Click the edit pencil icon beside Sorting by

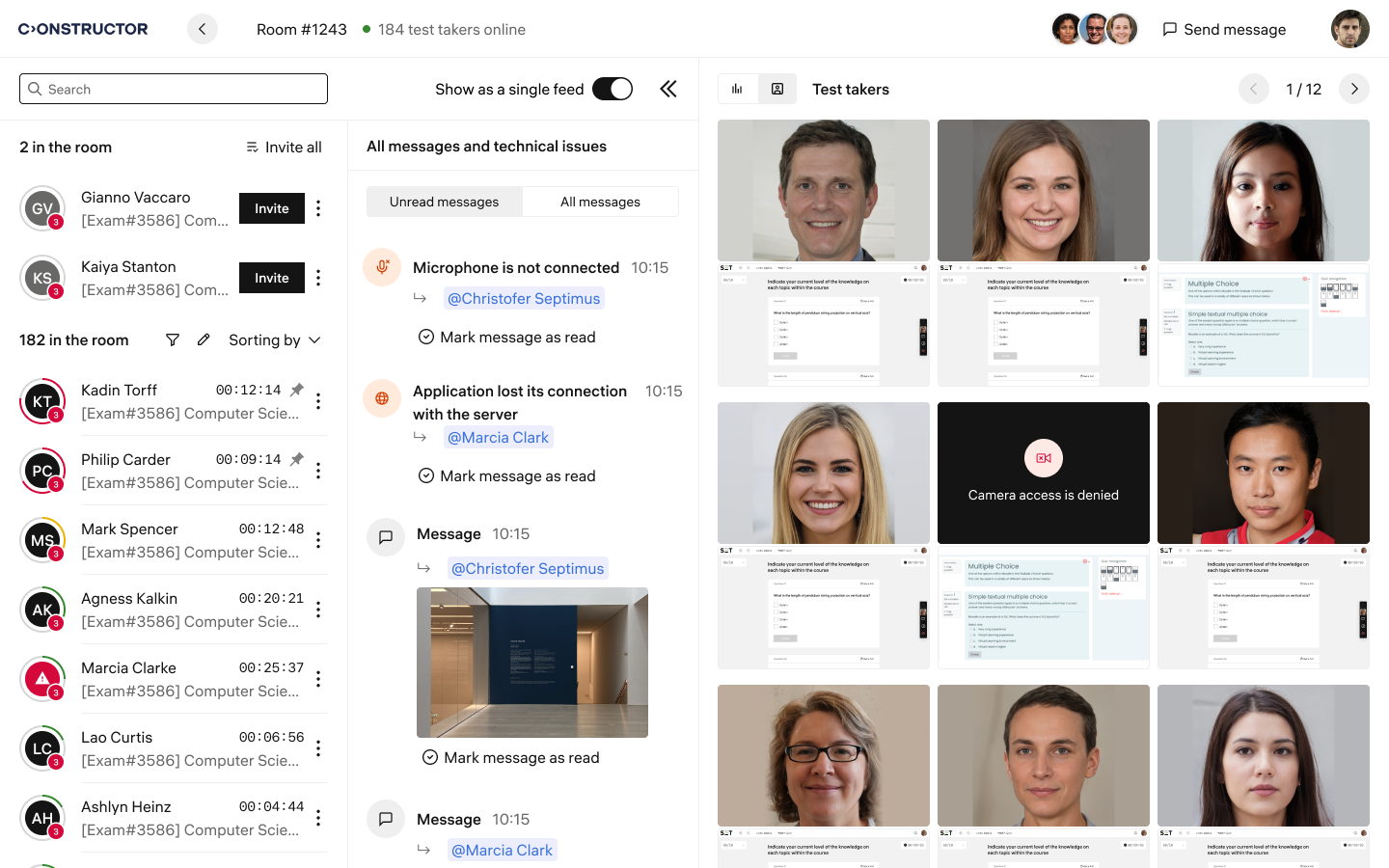[x=204, y=339]
